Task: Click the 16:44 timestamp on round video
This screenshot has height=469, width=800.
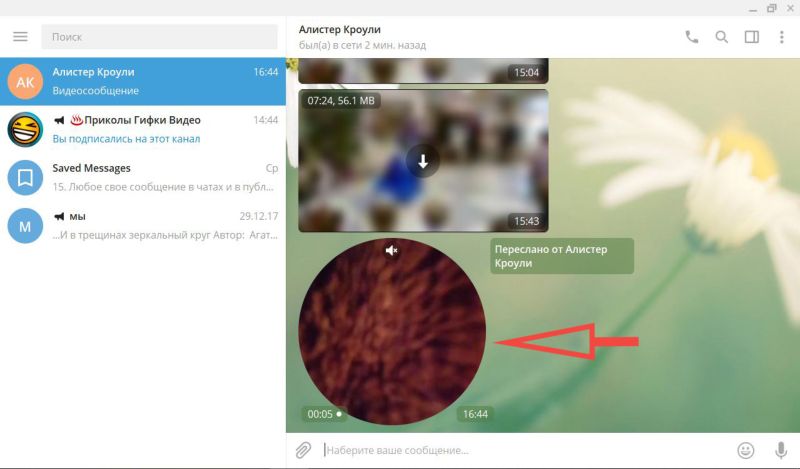Action: click(475, 414)
